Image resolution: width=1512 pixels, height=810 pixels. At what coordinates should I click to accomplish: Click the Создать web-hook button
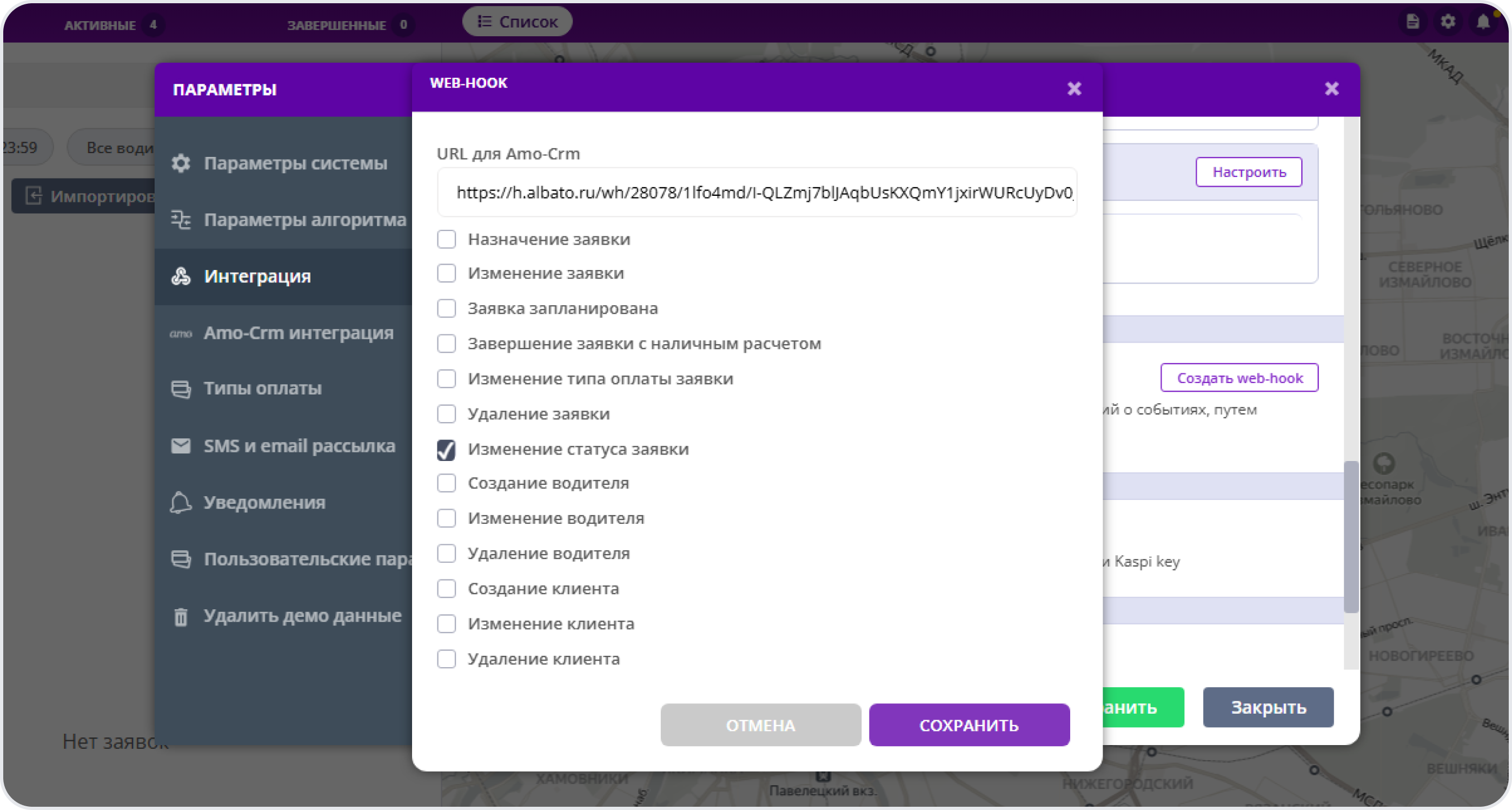1239,378
